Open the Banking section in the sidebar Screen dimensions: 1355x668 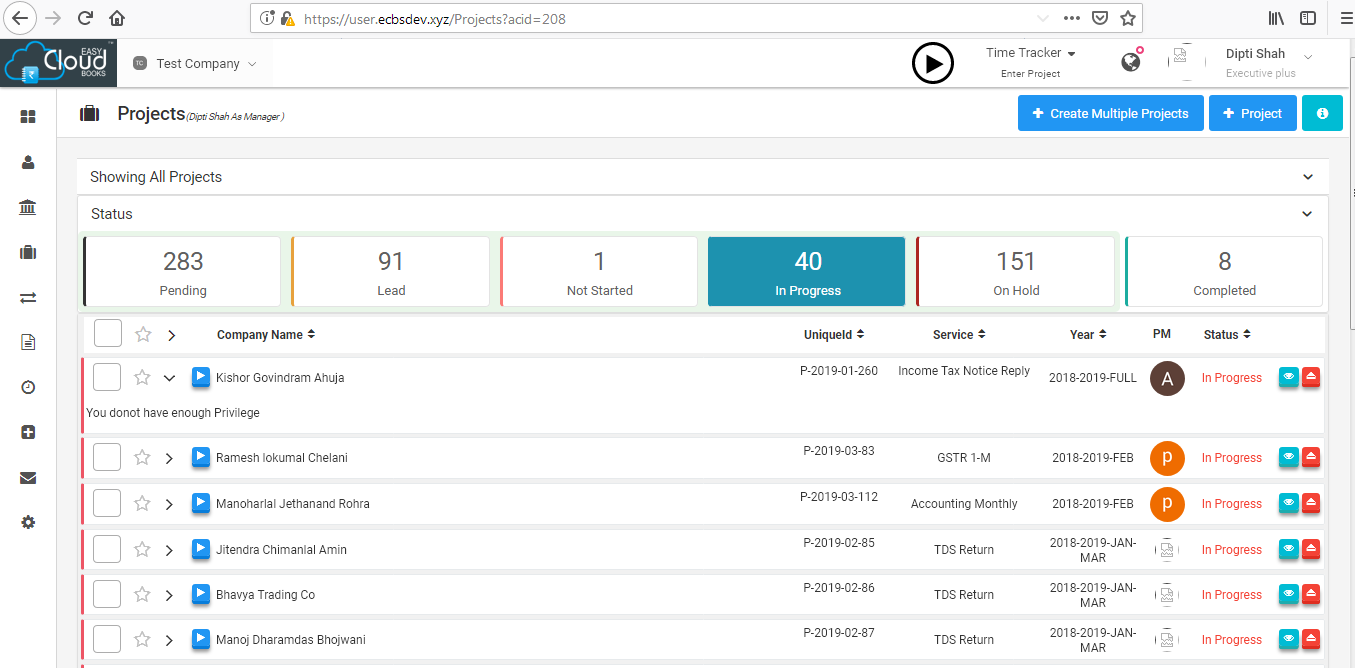[27, 206]
